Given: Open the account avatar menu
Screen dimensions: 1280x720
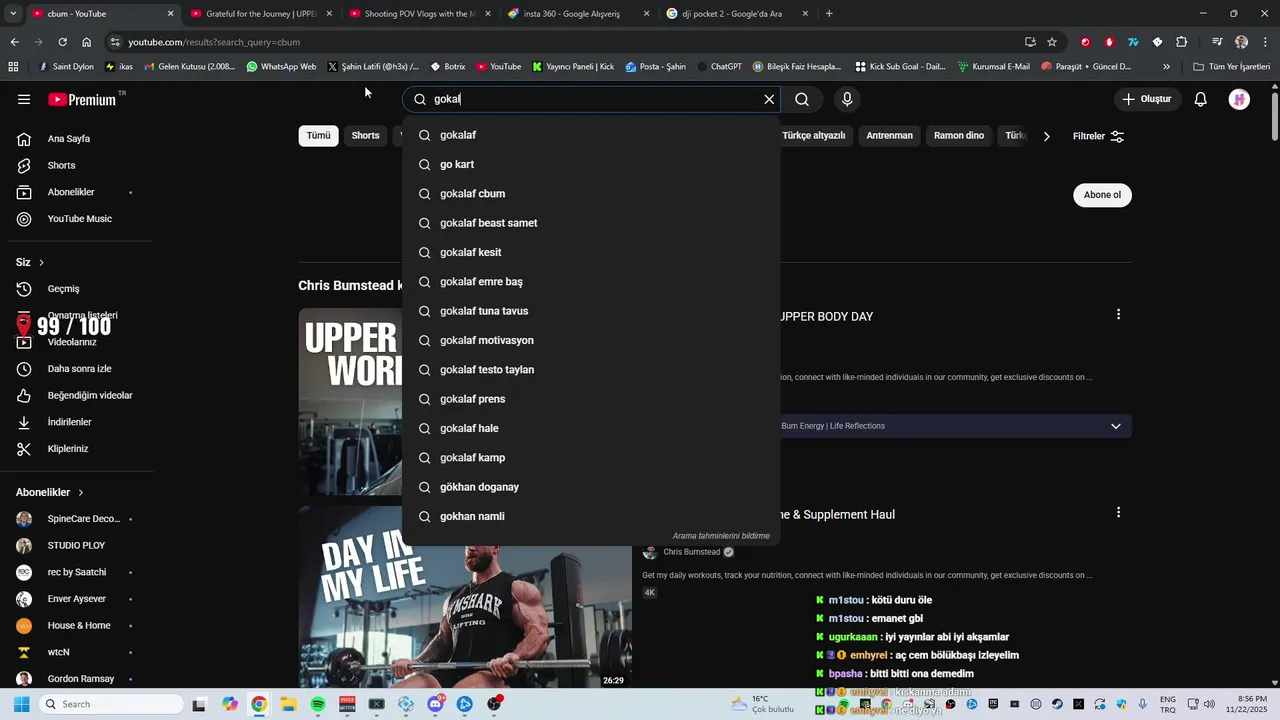Looking at the screenshot, I should click(1239, 99).
